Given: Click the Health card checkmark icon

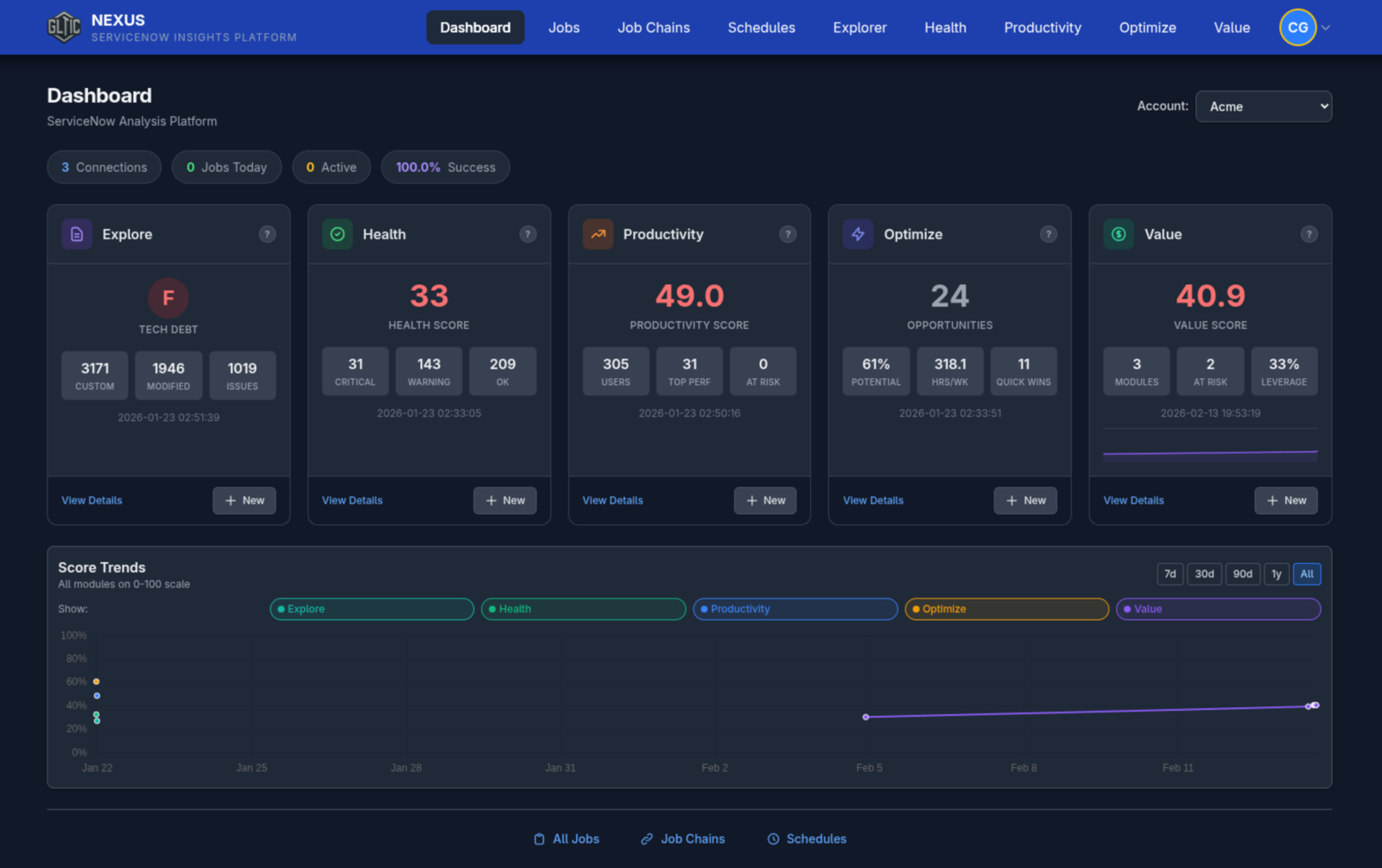Looking at the screenshot, I should point(338,234).
